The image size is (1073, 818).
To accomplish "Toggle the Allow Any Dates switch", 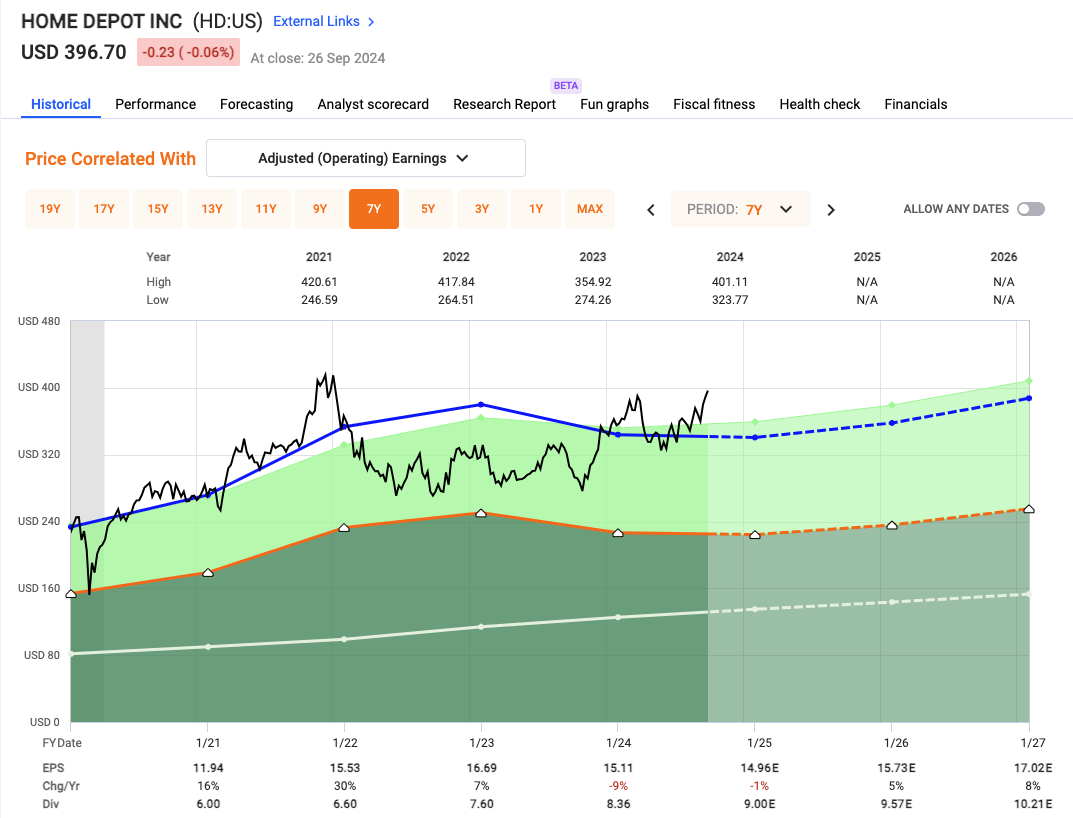I will (1030, 209).
